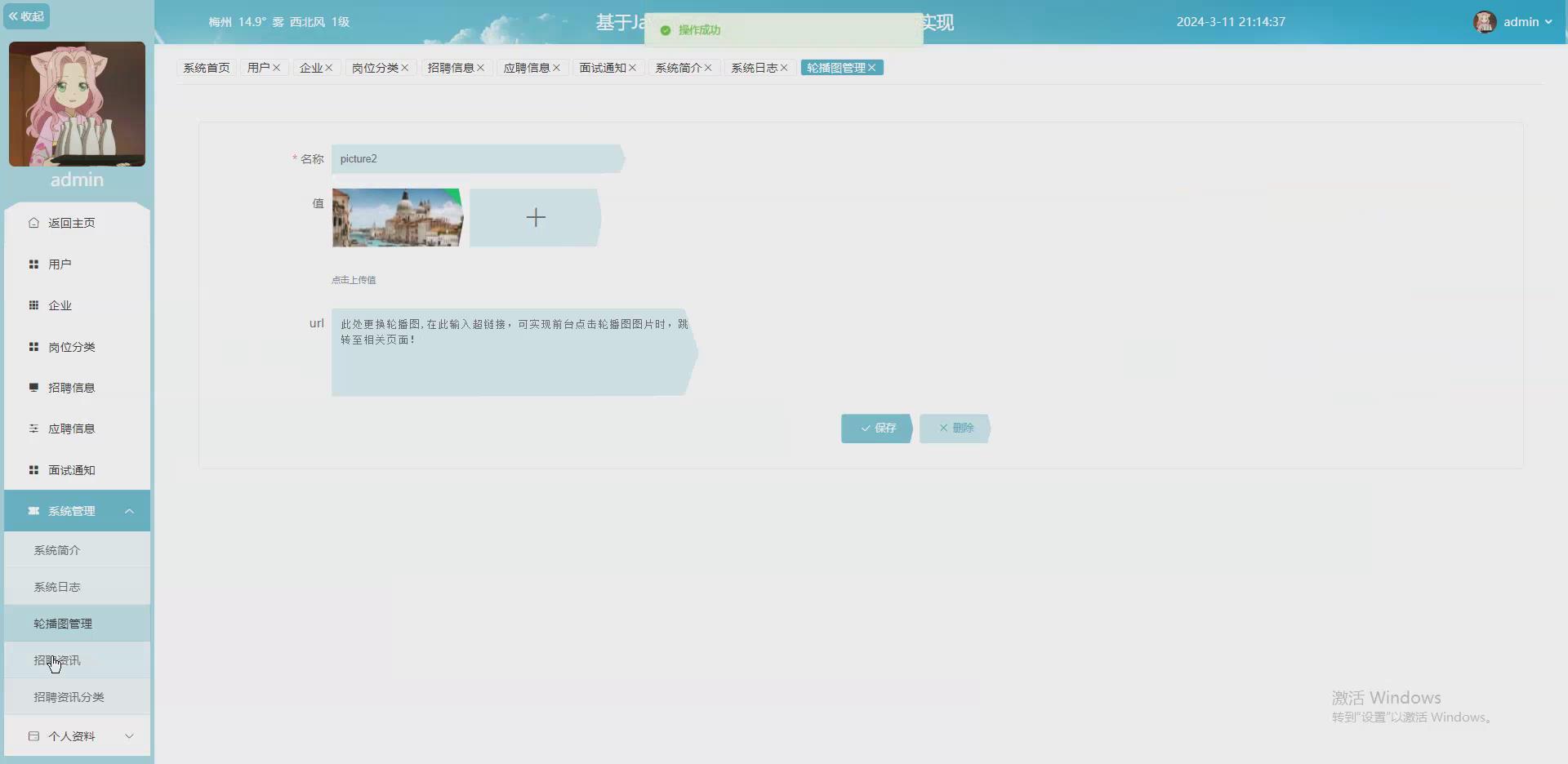Close the 应聘信息 tab

557,68
